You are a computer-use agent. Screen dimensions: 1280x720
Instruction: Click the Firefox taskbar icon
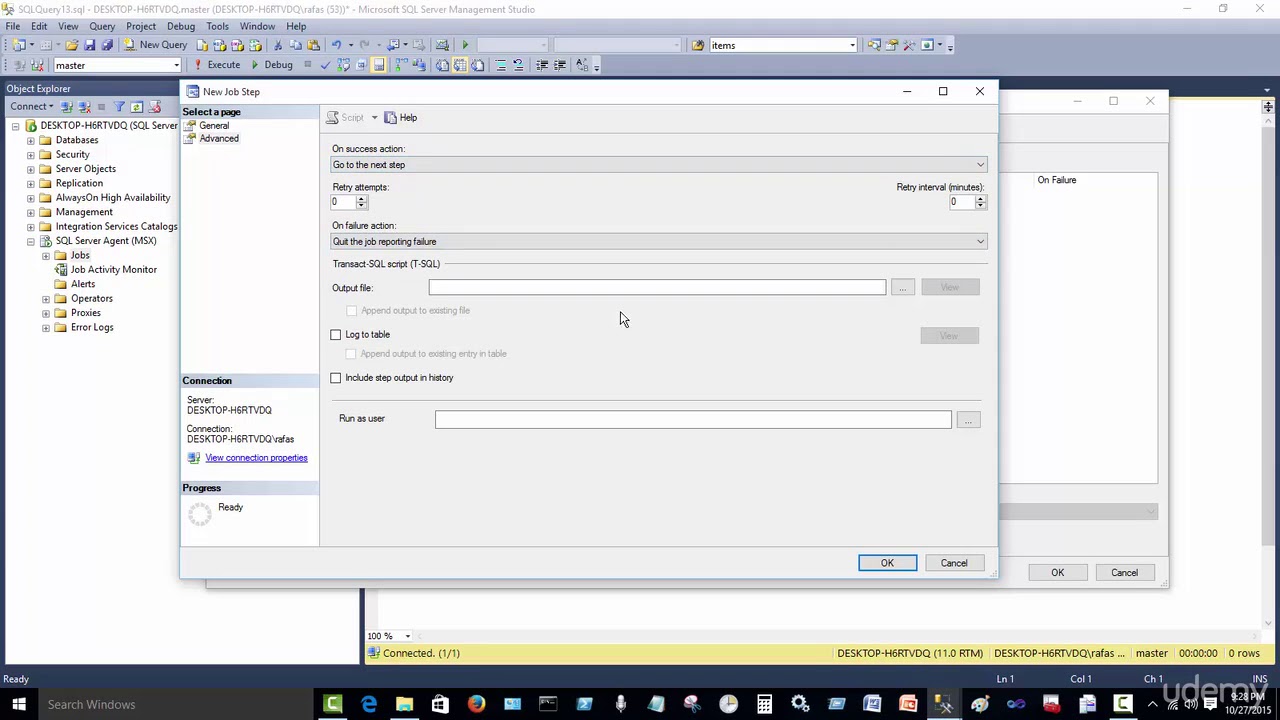476,704
